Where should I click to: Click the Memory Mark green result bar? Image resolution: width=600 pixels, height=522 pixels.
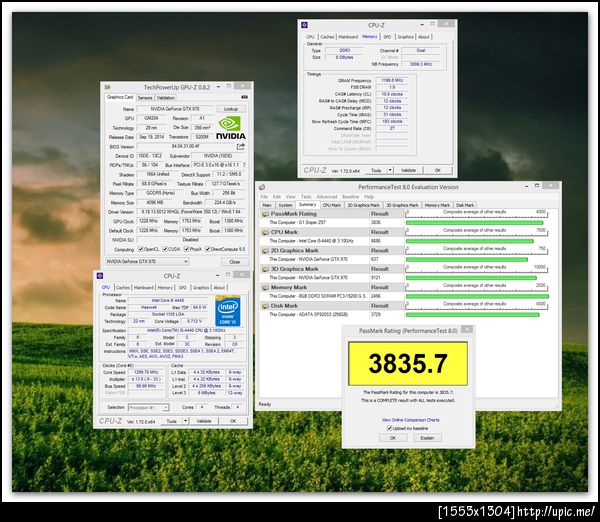pos(477,296)
